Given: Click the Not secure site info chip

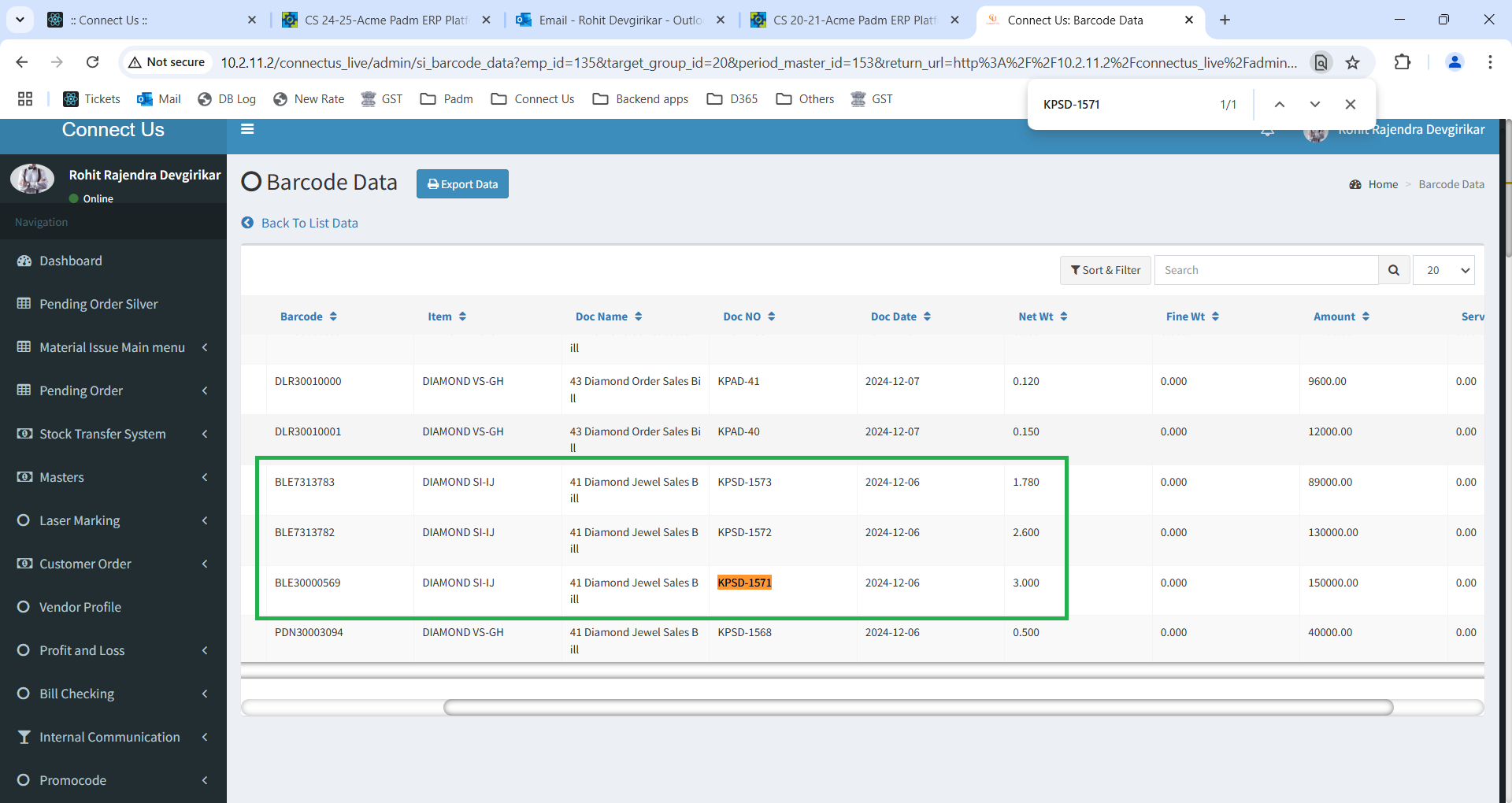Looking at the screenshot, I should 167,62.
